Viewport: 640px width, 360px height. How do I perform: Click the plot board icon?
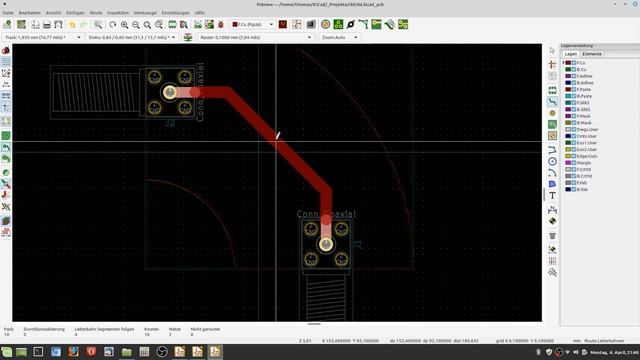tap(58, 25)
